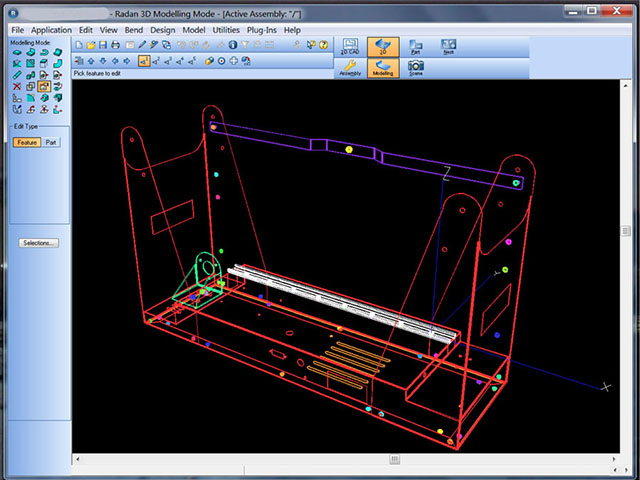This screenshot has height=480, width=640.
Task: Click the Selections... button
Action: [38, 243]
